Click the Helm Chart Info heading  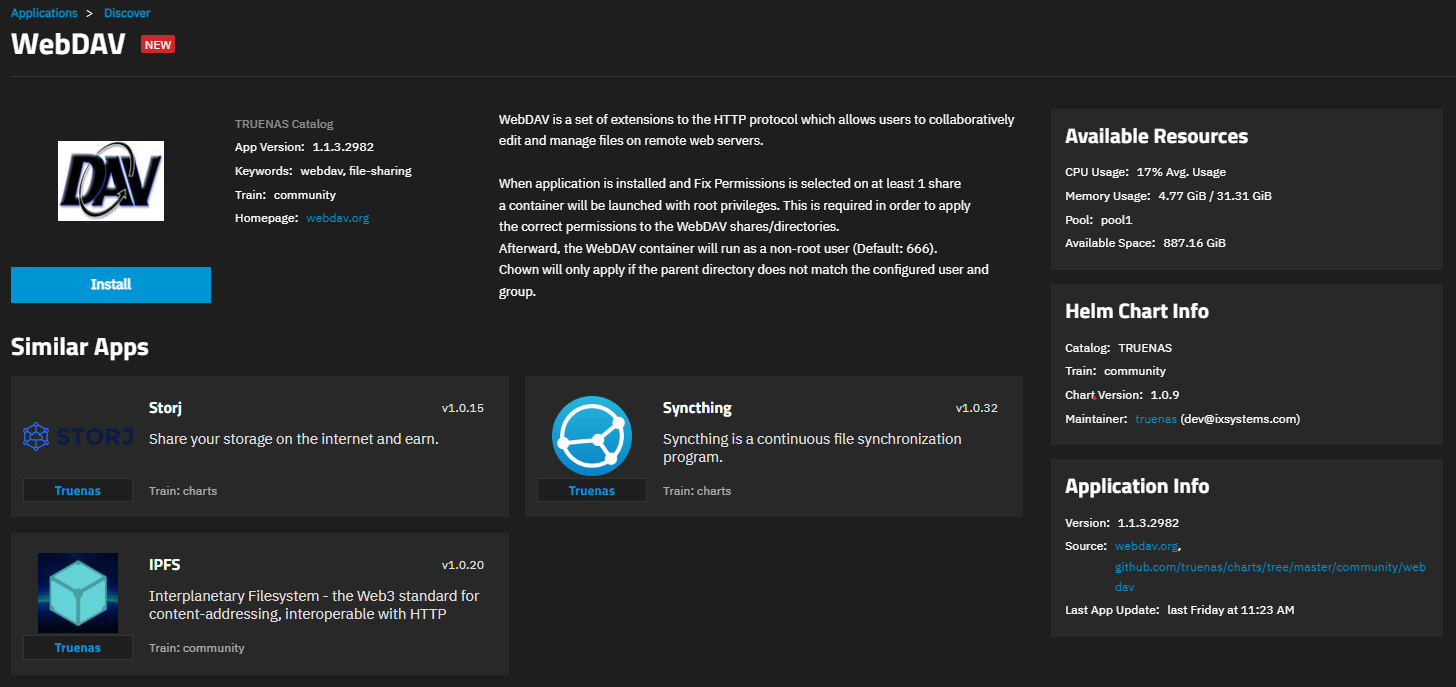(x=1137, y=311)
